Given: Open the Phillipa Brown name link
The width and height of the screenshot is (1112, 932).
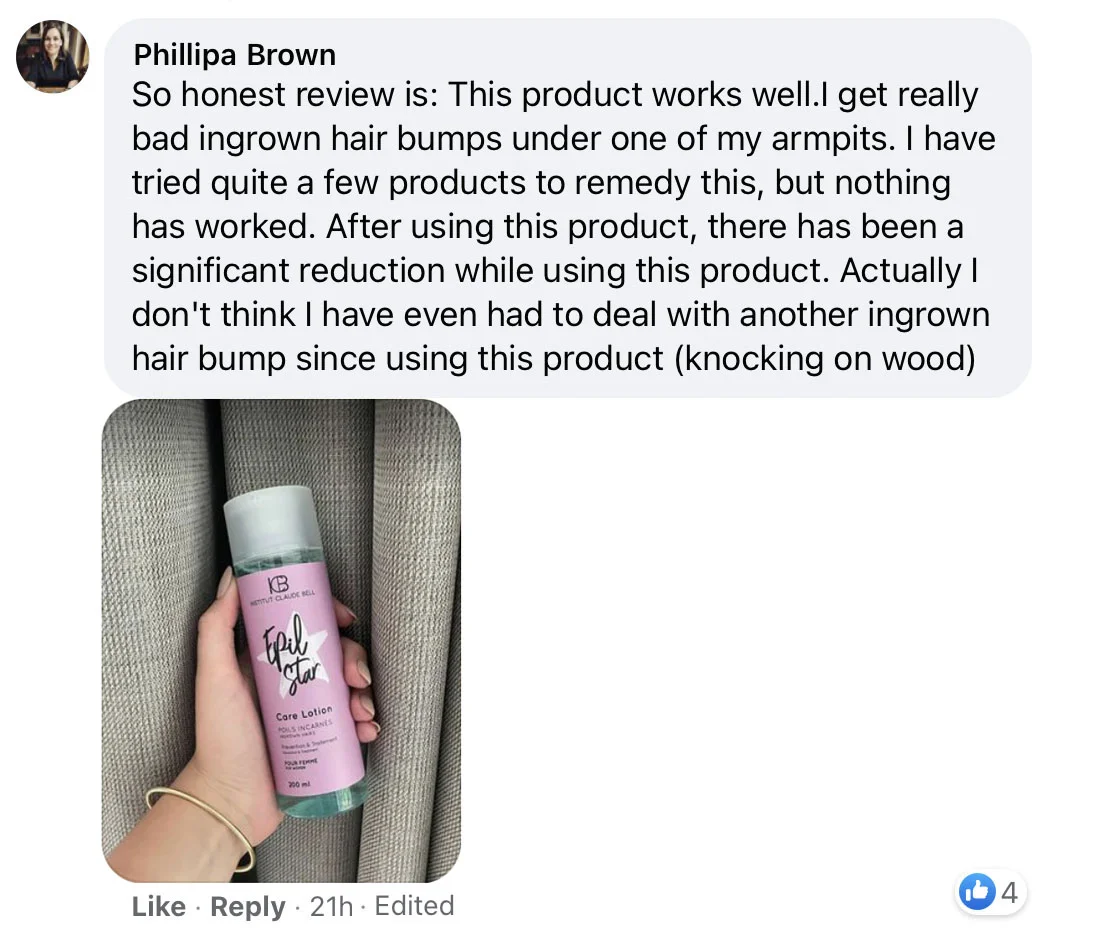Looking at the screenshot, I should click(235, 55).
